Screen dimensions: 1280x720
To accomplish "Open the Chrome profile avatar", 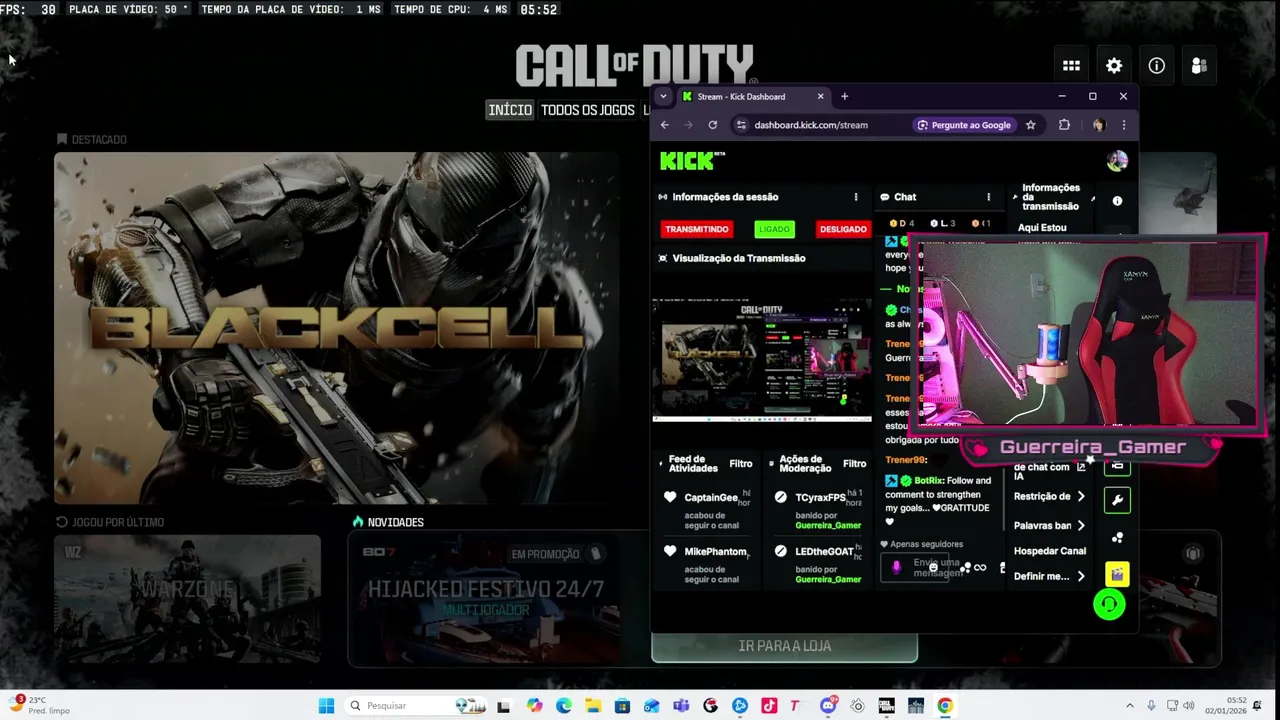I will (1099, 125).
